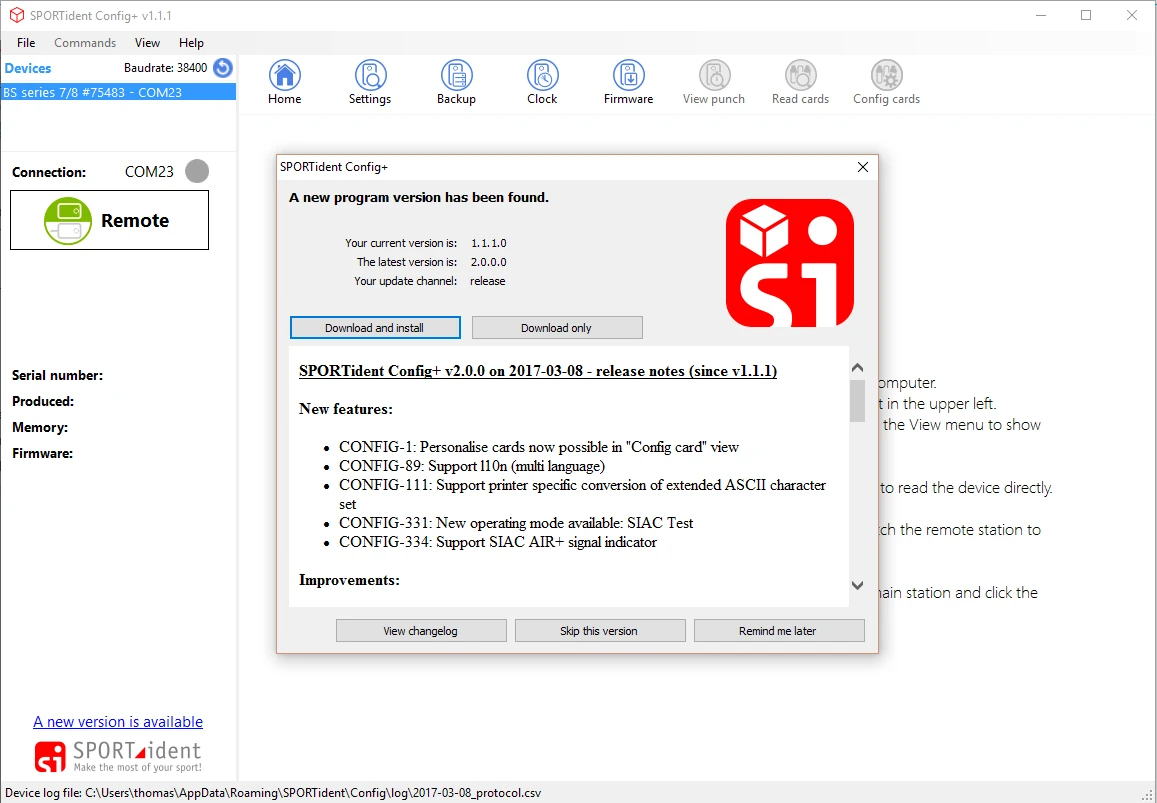
Task: Open the View punch toolbar icon
Action: [x=714, y=82]
